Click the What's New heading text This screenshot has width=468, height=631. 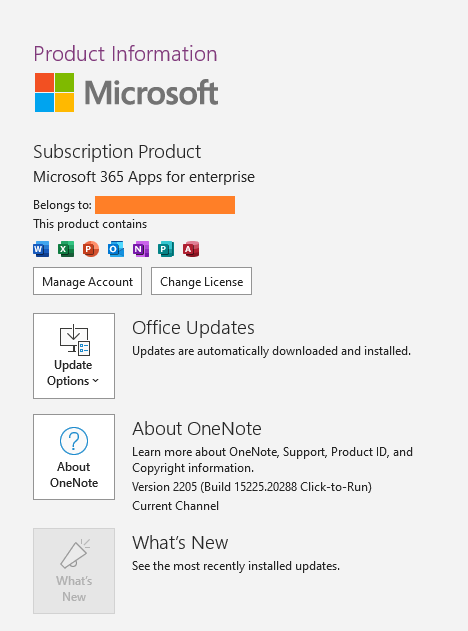[180, 543]
